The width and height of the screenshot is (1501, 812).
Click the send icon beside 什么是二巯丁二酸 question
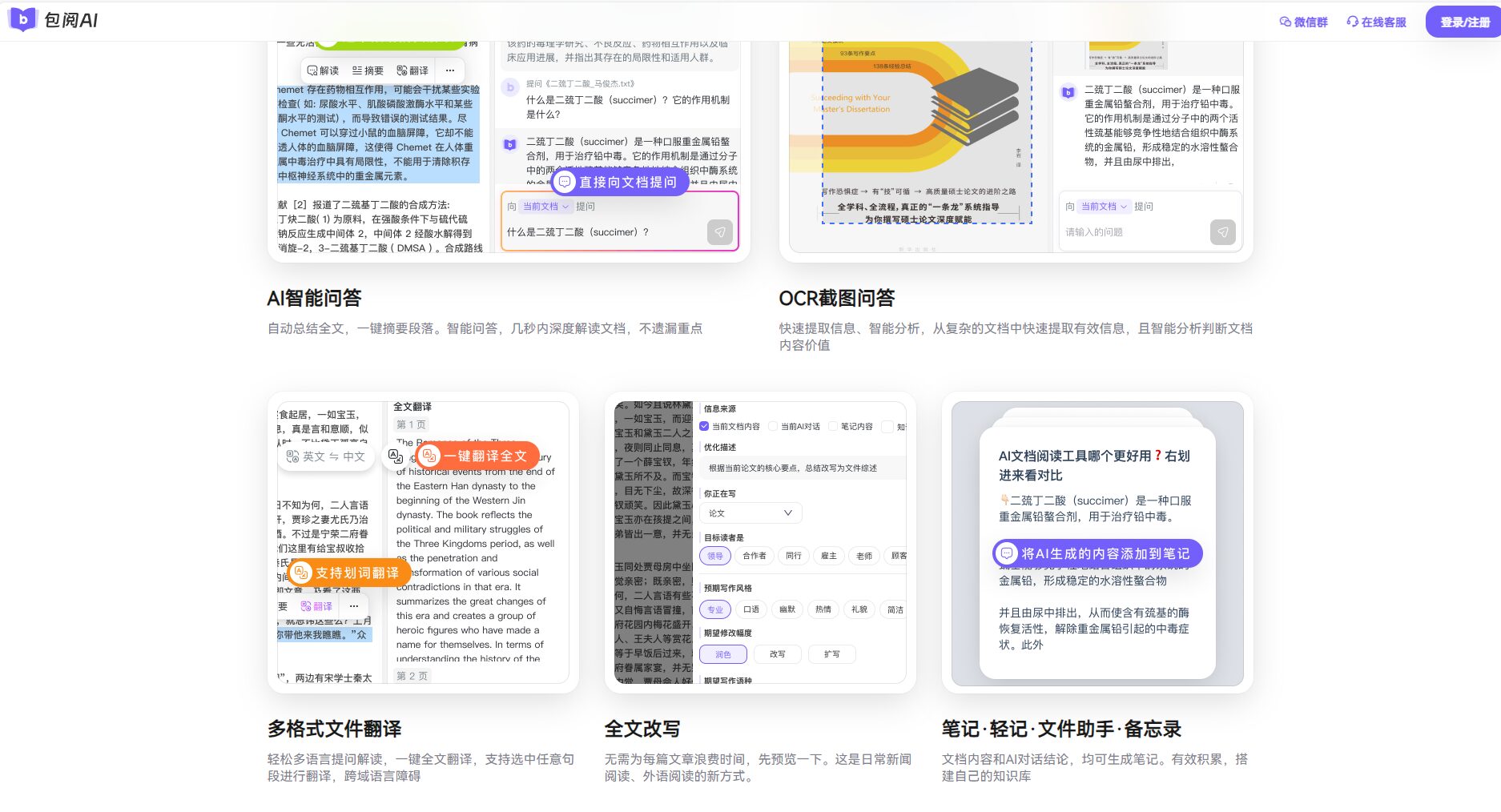pyautogui.click(x=719, y=232)
